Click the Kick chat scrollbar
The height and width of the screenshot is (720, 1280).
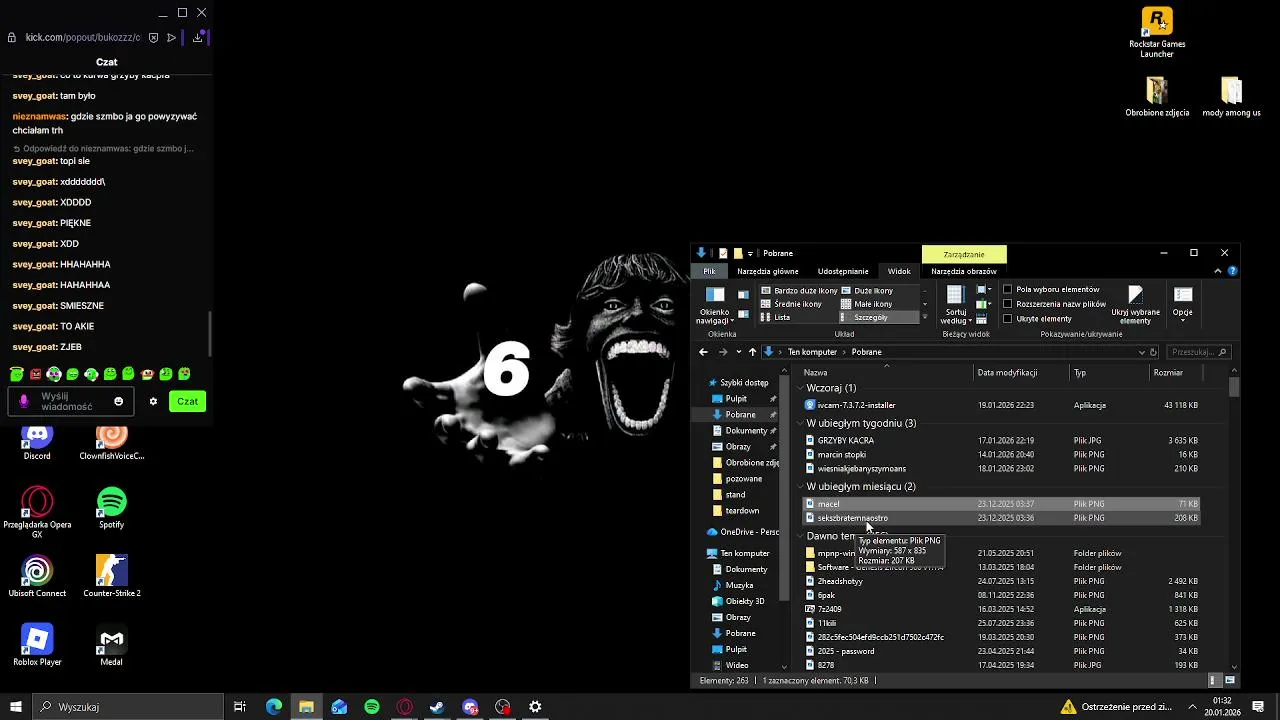[210, 333]
